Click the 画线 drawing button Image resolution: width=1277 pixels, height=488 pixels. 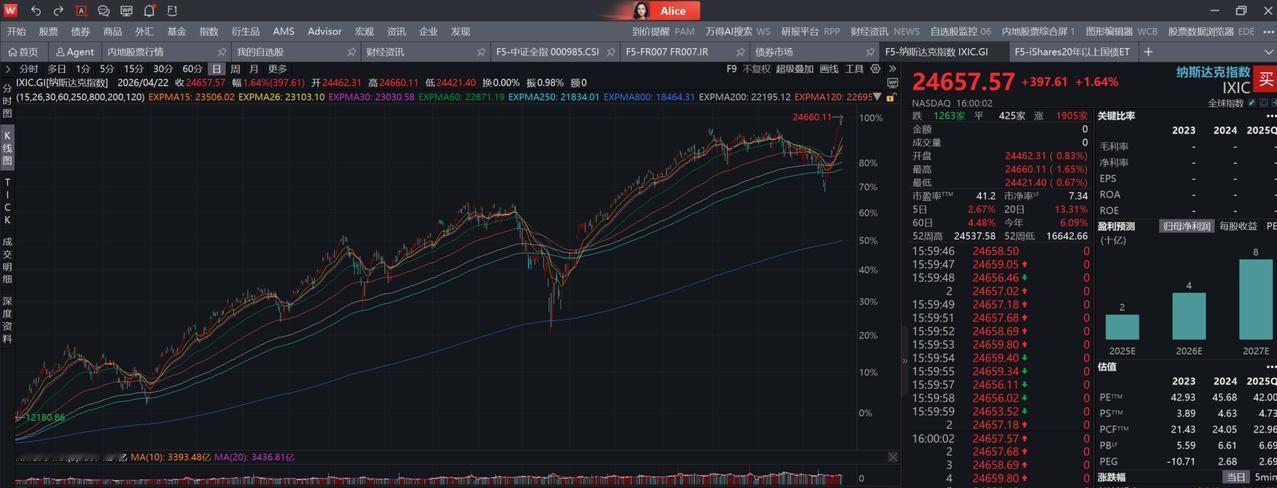pyautogui.click(x=829, y=69)
